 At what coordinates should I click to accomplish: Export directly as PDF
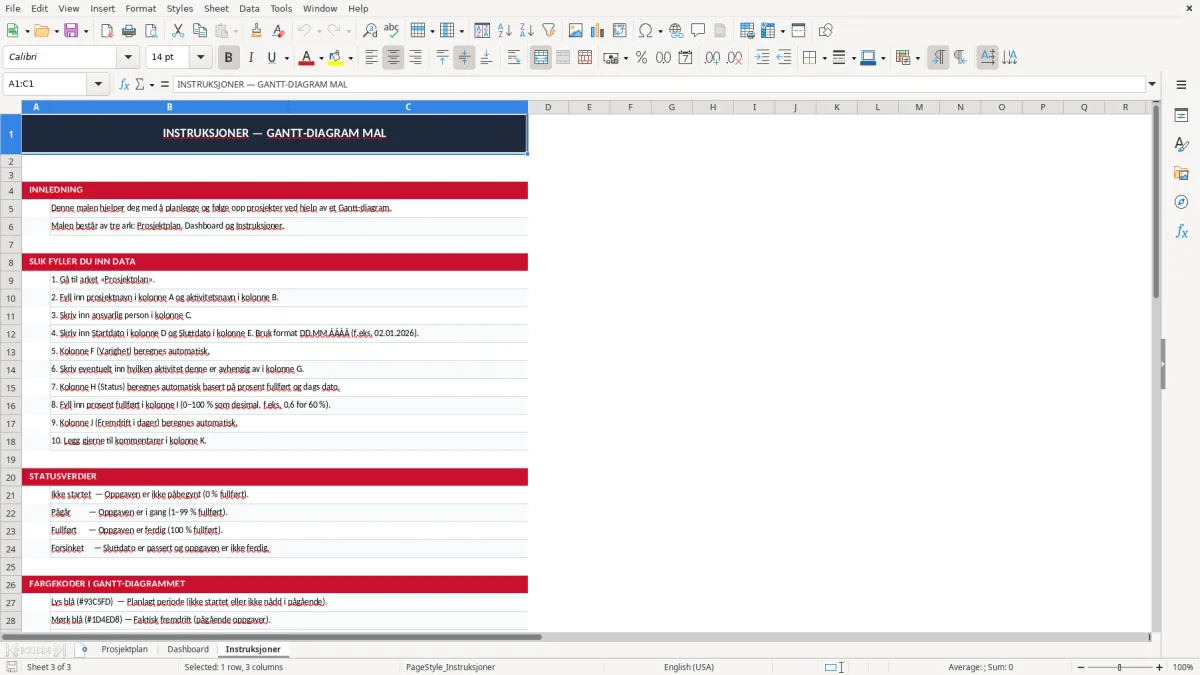click(107, 31)
